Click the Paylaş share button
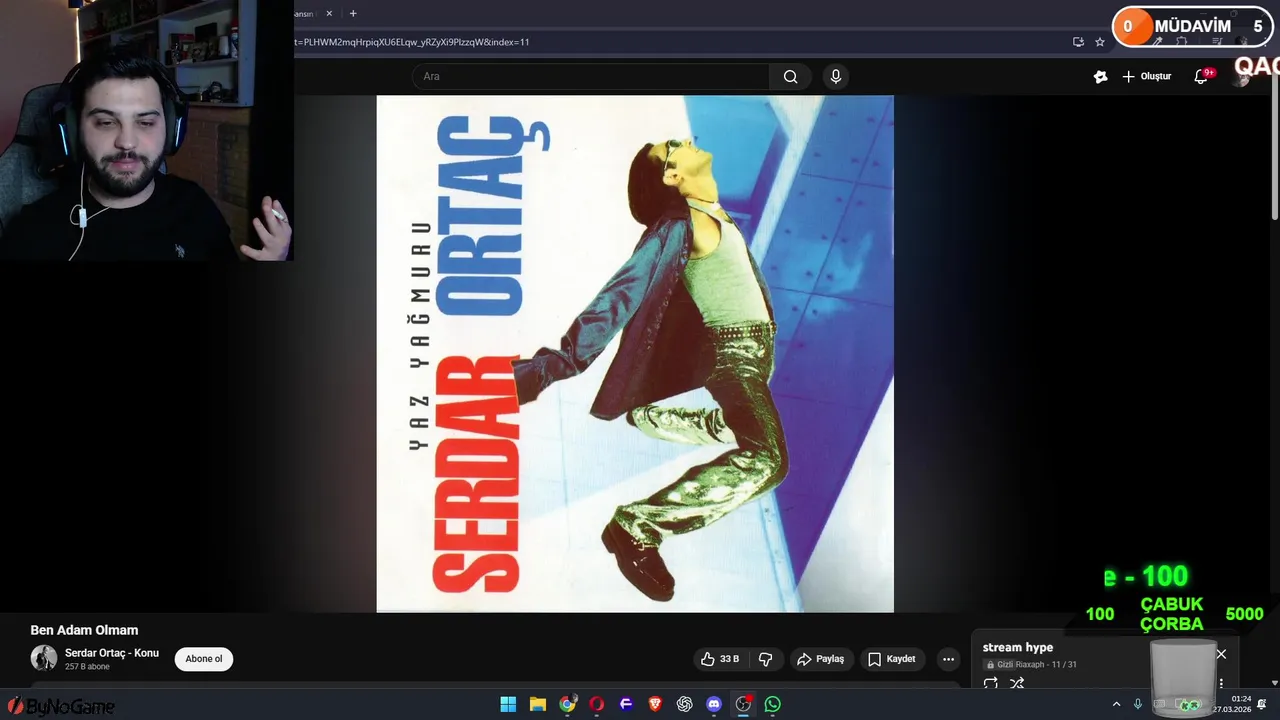 [x=820, y=659]
